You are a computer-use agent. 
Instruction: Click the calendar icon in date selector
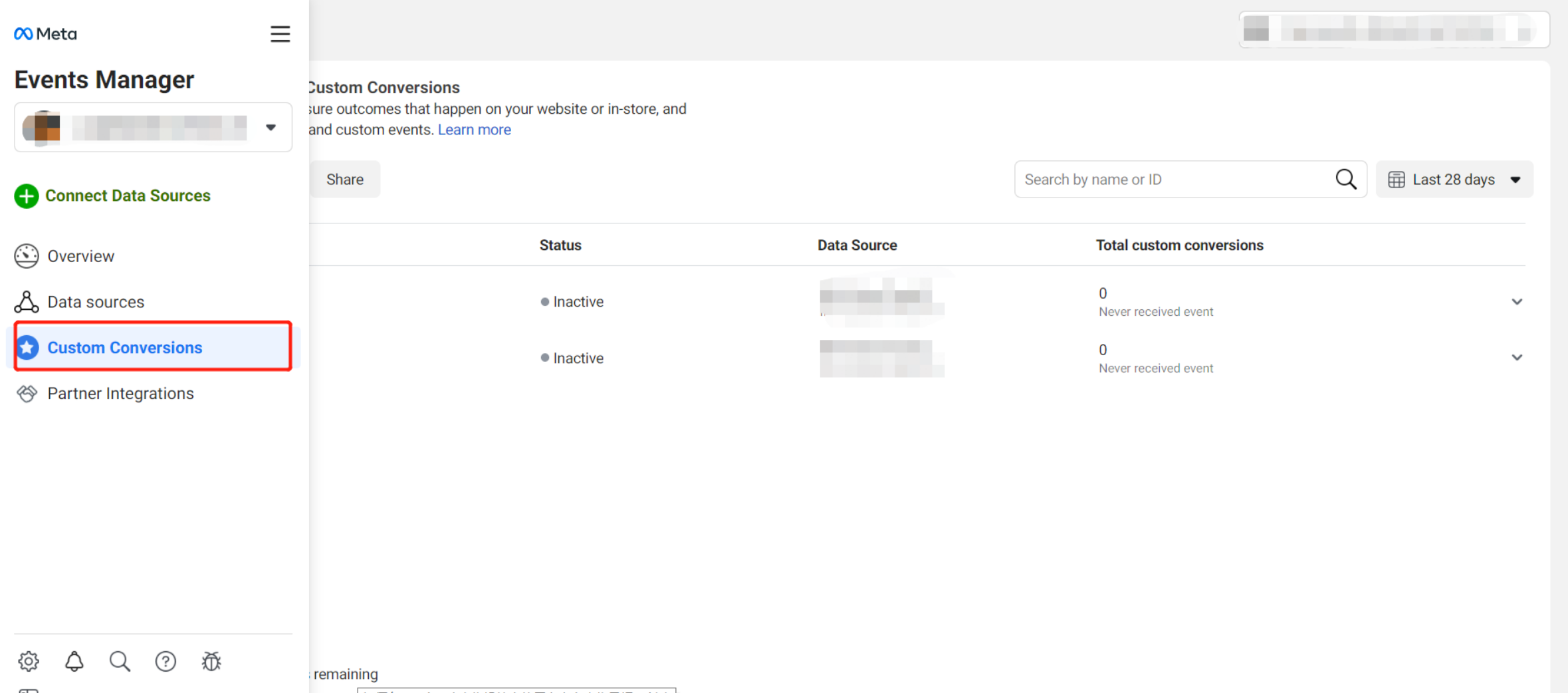1397,180
